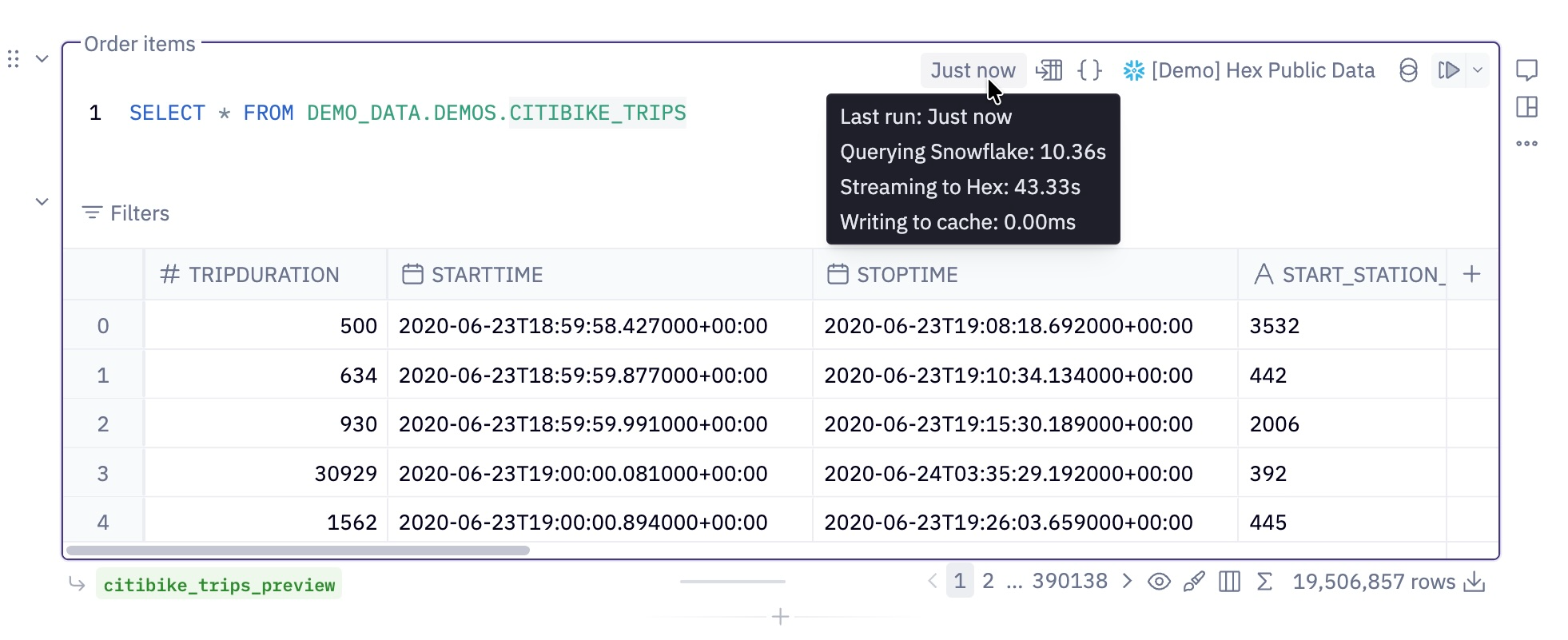Click the horizontal table scrollbar
This screenshot has height=640, width=1568.
[x=297, y=551]
